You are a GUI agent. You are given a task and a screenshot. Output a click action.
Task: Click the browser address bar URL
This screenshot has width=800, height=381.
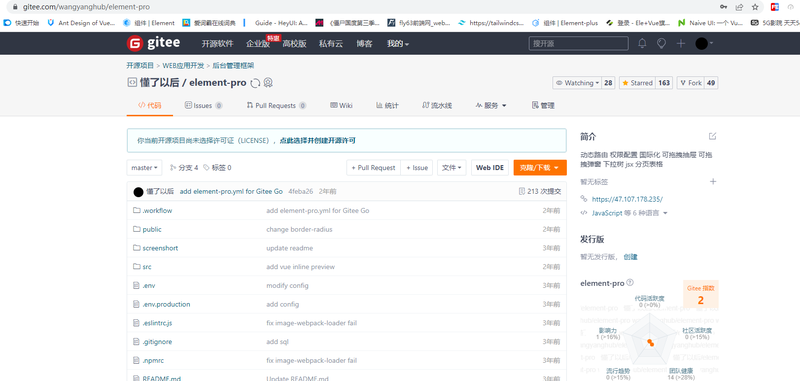point(86,7)
